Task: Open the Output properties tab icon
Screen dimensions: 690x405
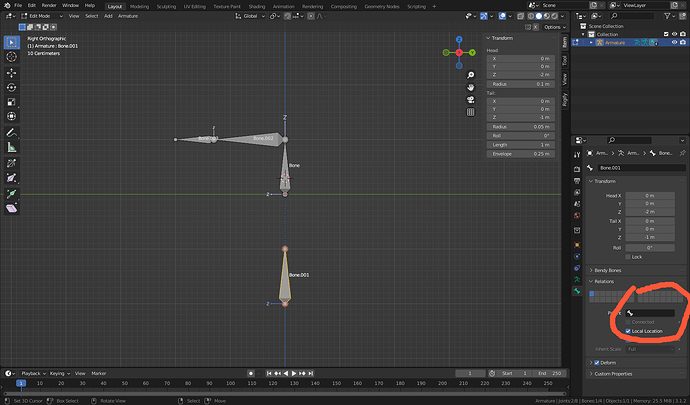Action: coord(577,181)
